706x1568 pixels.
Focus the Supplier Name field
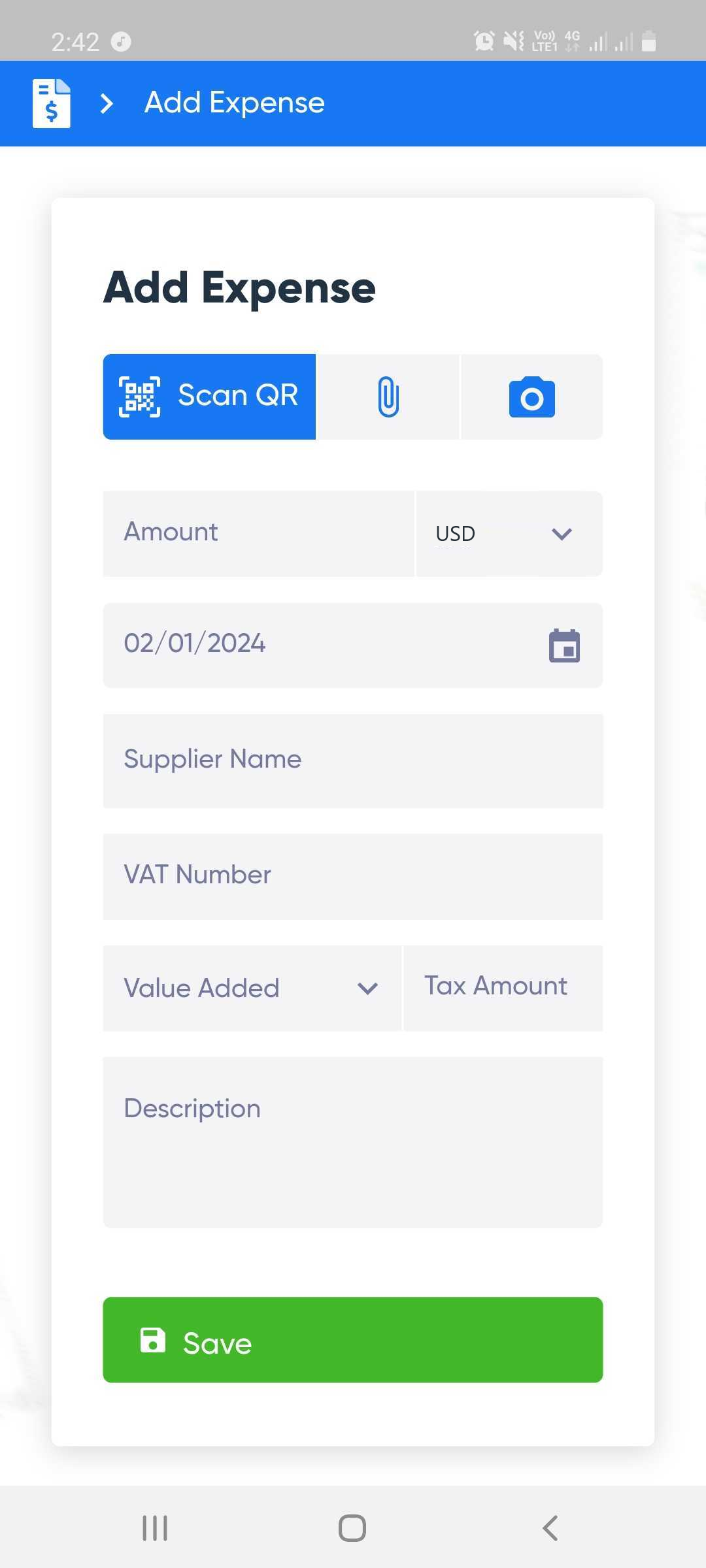point(352,760)
